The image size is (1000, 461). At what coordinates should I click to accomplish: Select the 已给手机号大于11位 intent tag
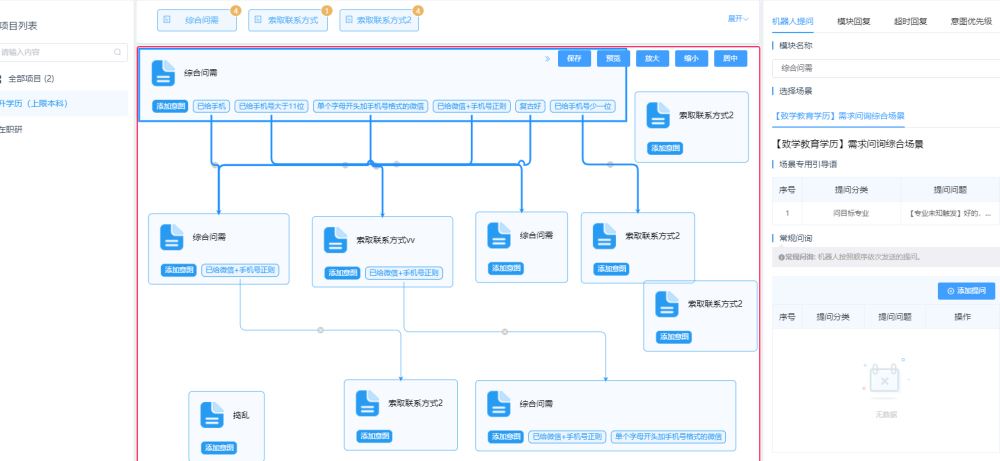coord(272,106)
